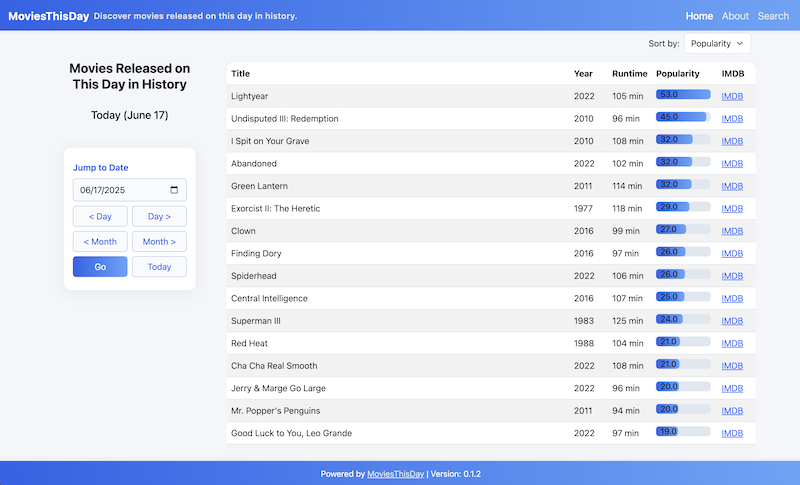Open IMDB link for Cha Cha Real Smooth

click(732, 366)
